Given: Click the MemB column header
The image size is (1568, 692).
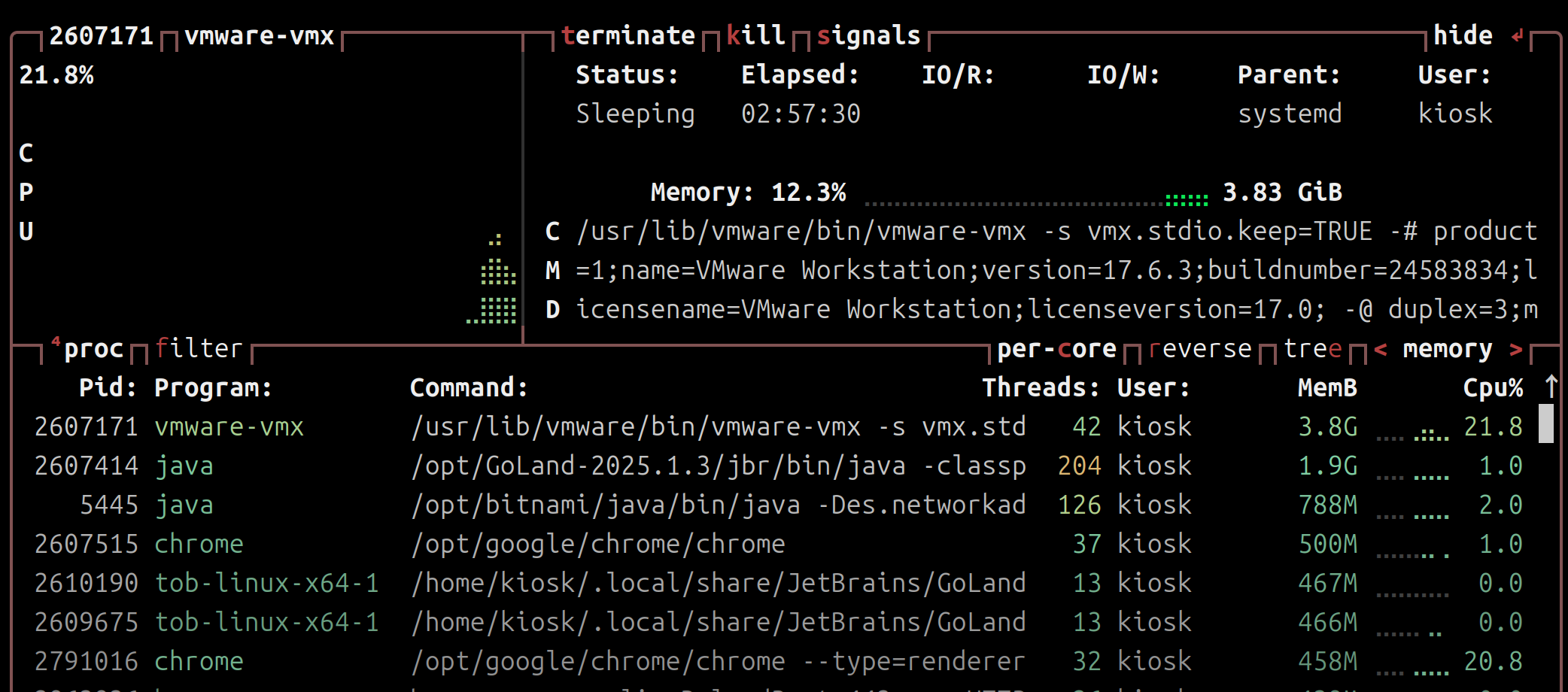Looking at the screenshot, I should pyautogui.click(x=1328, y=387).
